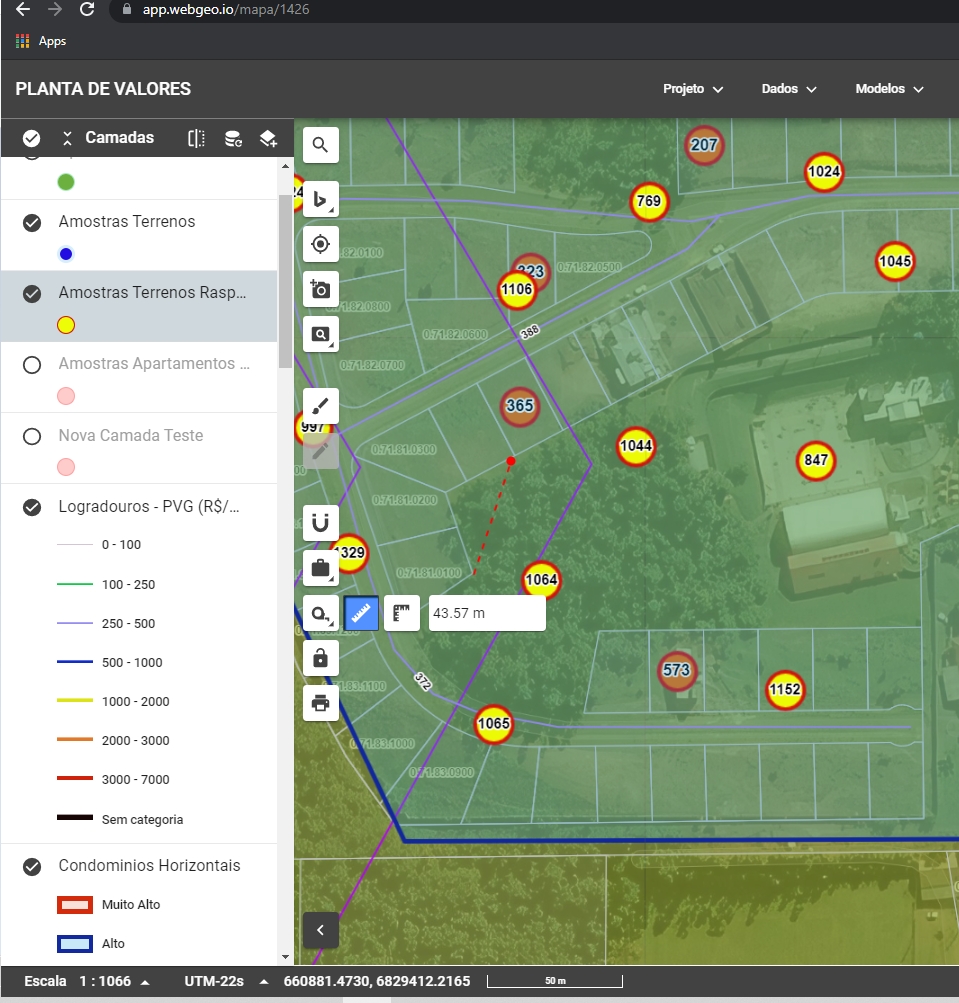Open the Dados menu
The image size is (959, 1003).
click(x=789, y=89)
